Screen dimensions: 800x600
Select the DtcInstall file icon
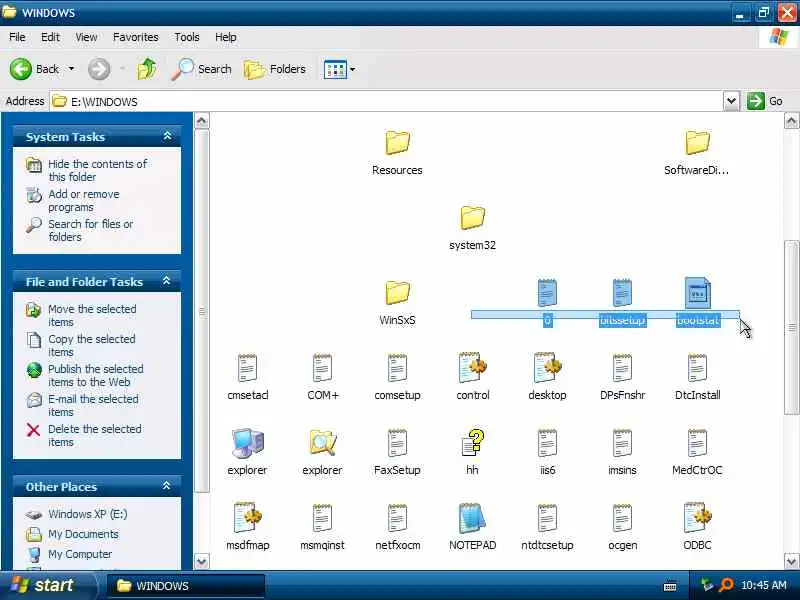[x=697, y=367]
